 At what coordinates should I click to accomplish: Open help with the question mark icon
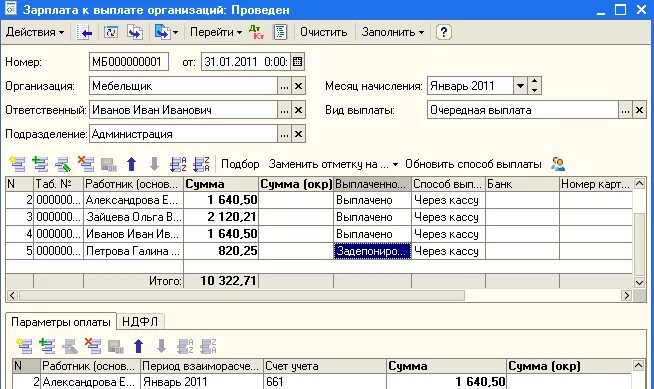443,32
